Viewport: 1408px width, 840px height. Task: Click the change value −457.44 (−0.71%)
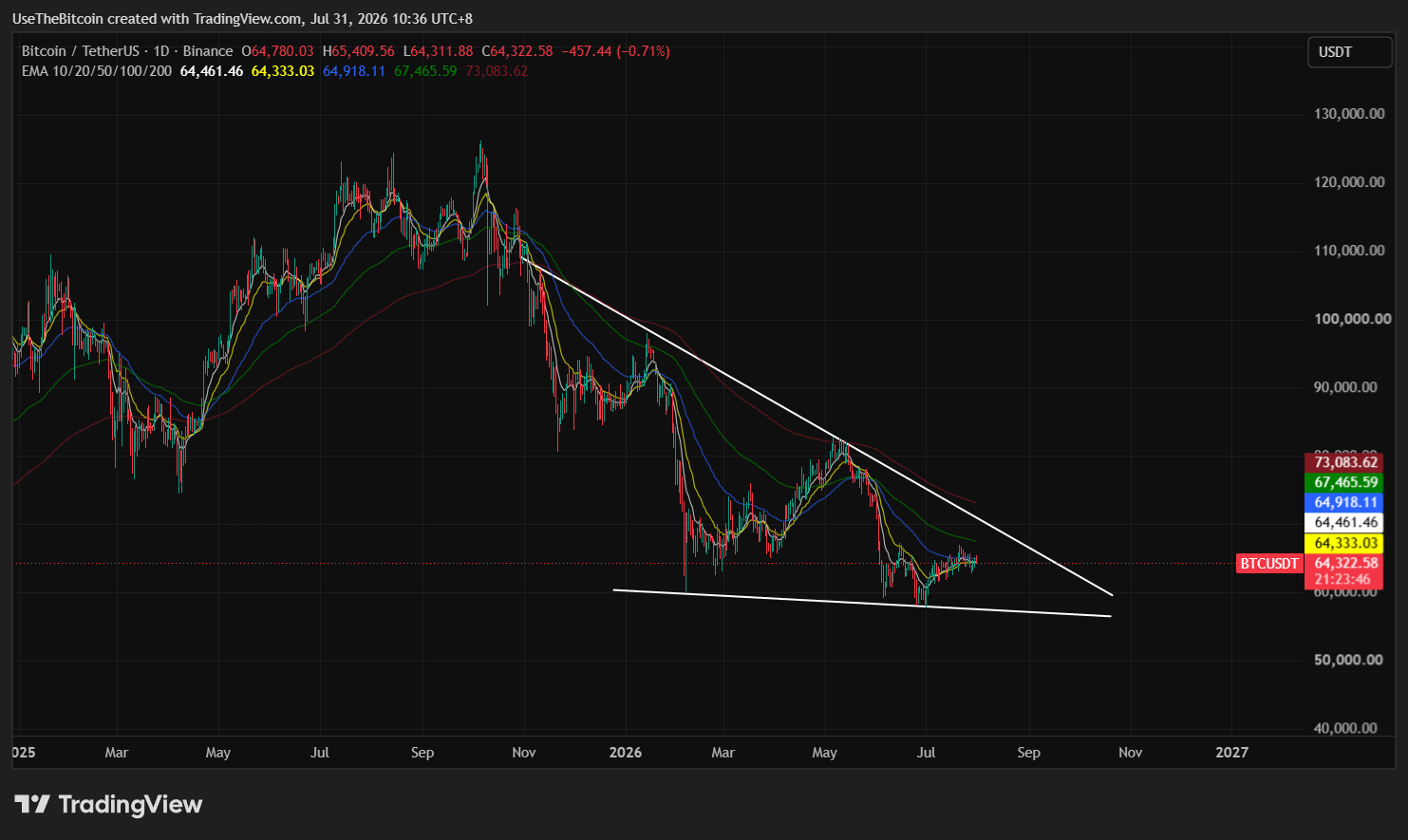click(616, 51)
